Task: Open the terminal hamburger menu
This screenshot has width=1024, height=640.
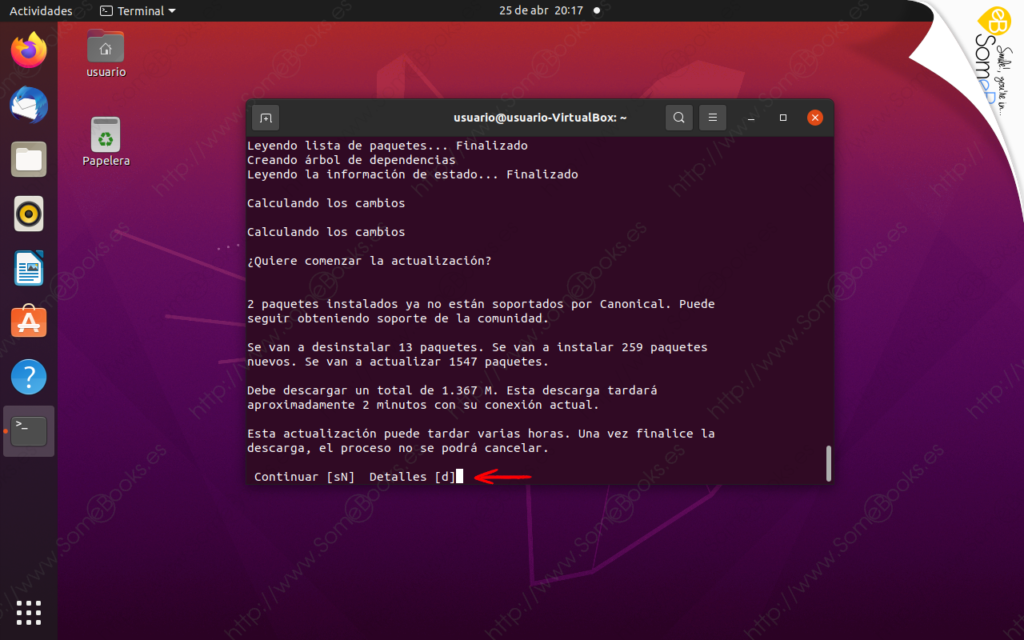Action: (x=712, y=118)
